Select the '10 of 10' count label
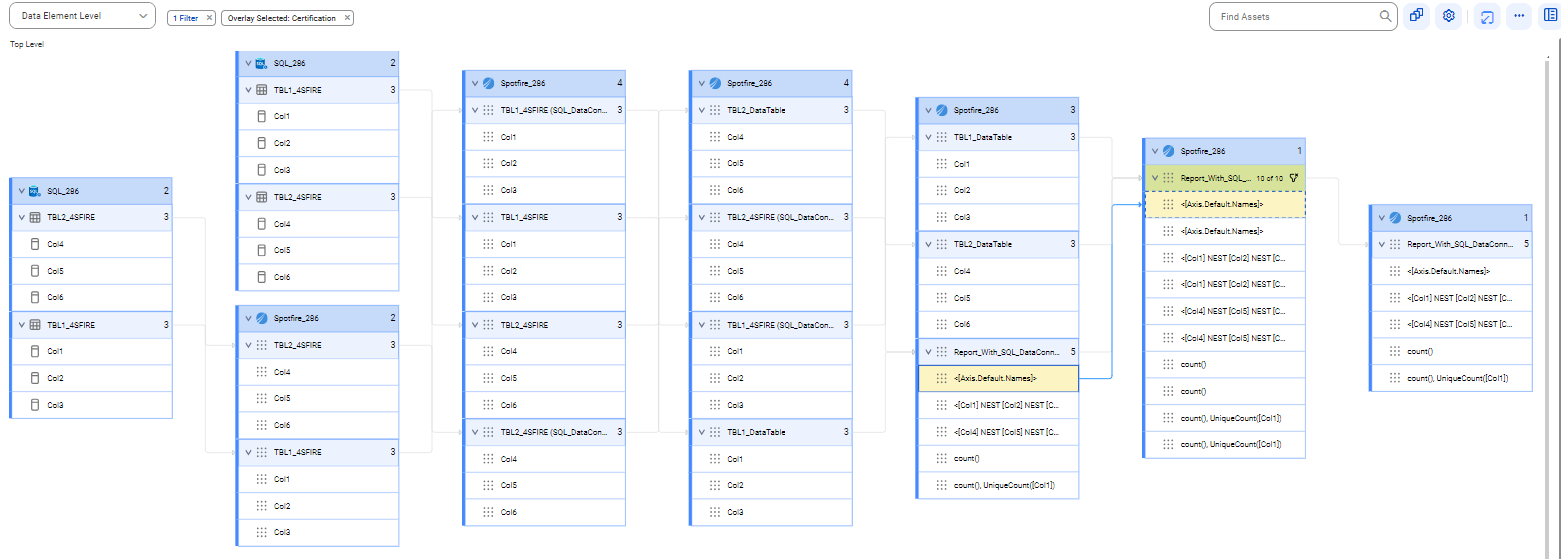This screenshot has width=1561, height=559. click(x=1269, y=178)
